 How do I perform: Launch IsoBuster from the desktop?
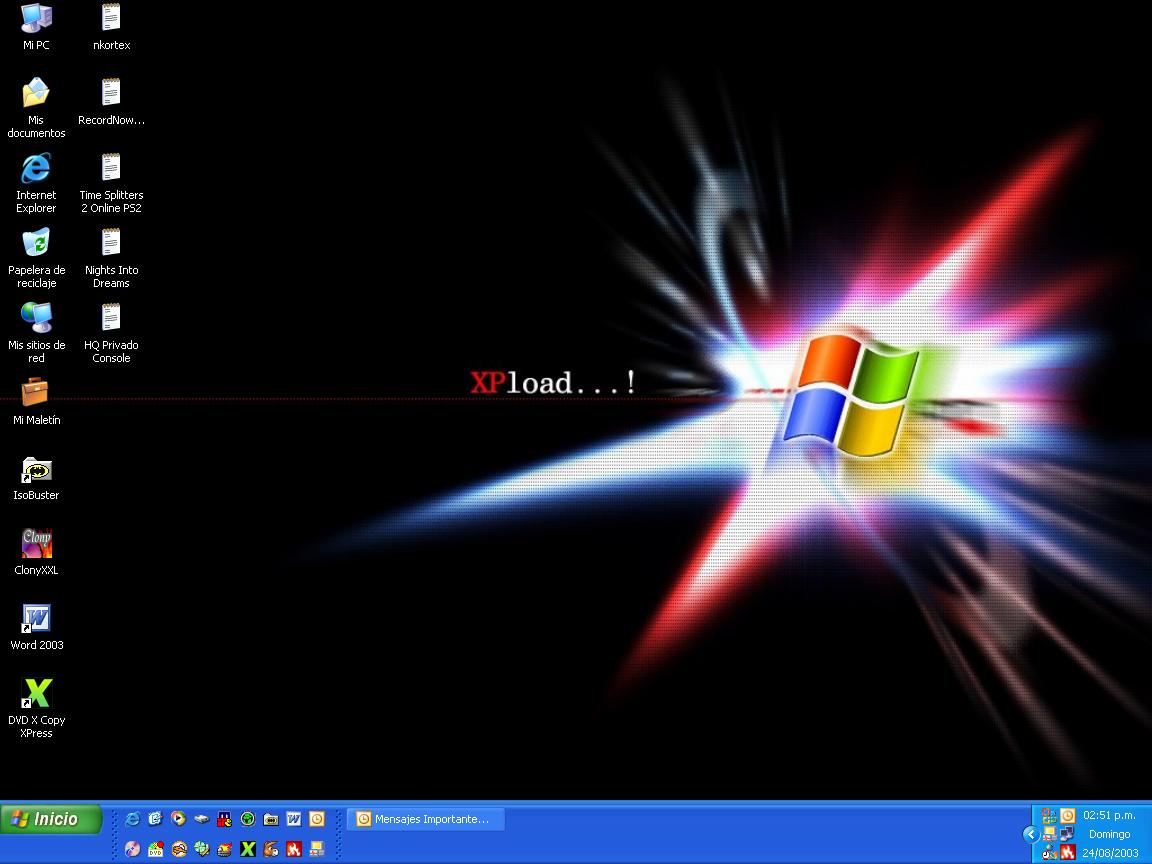[x=36, y=470]
